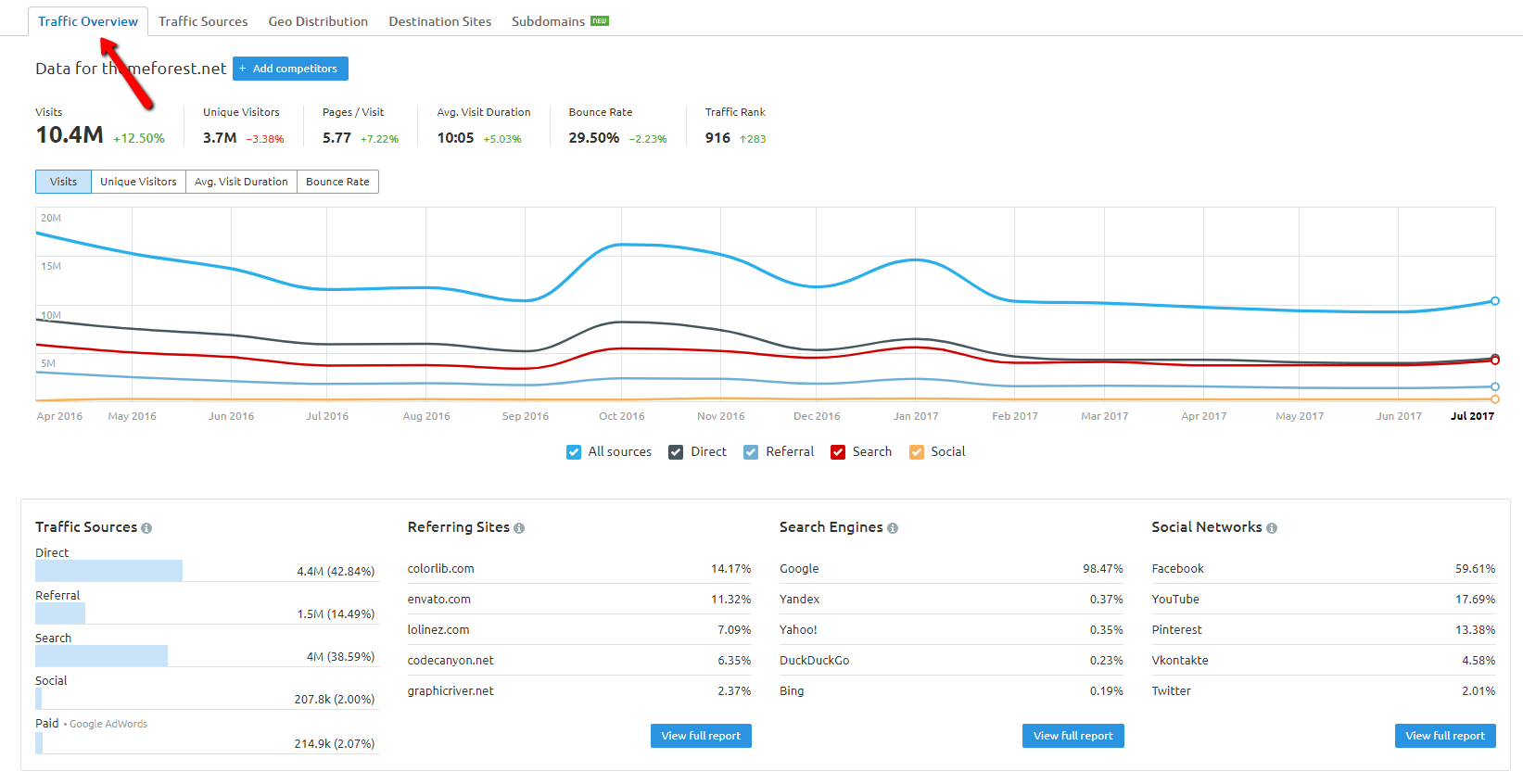Click the 29.50% Bounce Rate value
Viewport: 1523px width, 784px height.
(593, 138)
